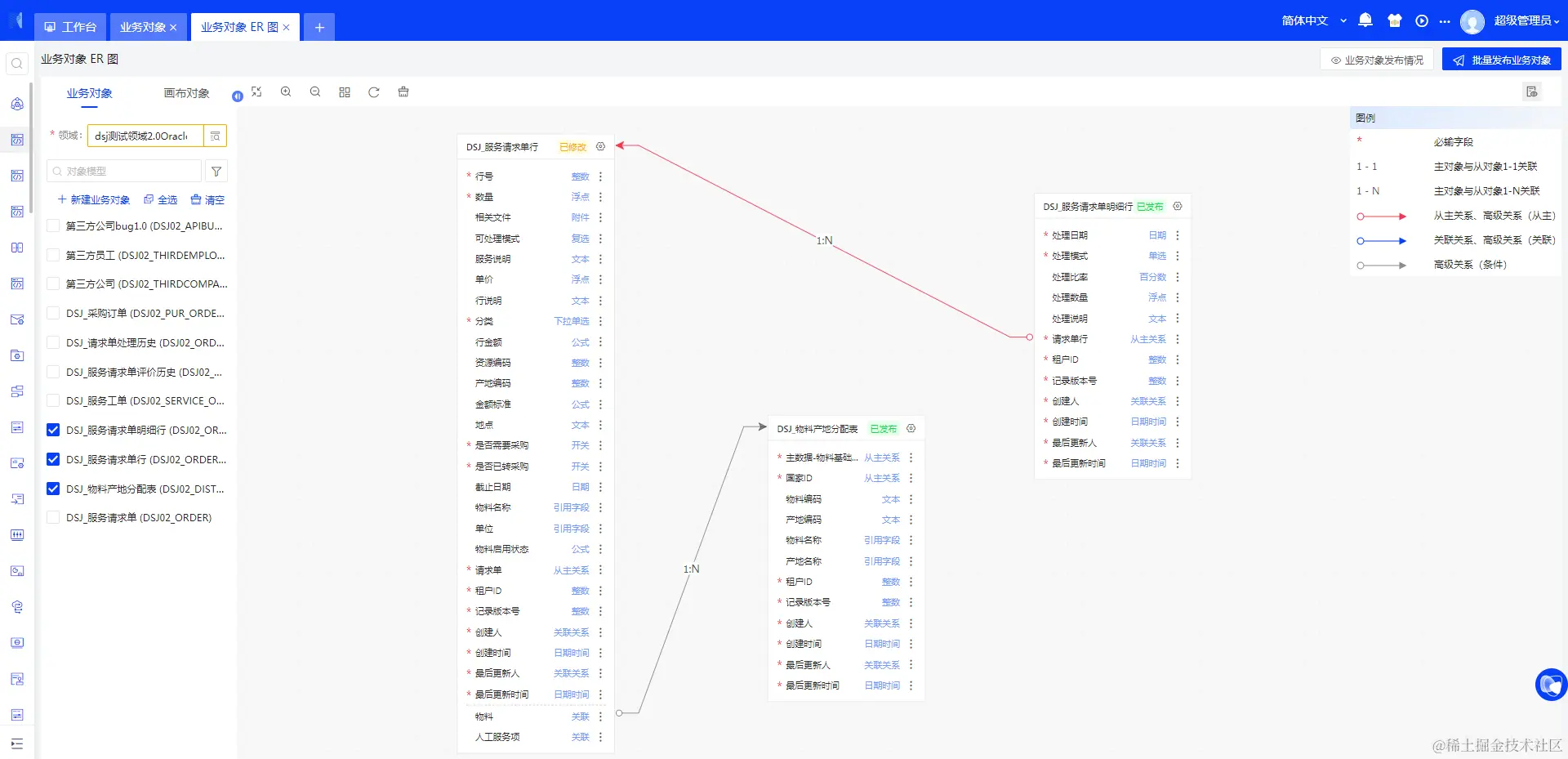The image size is (1568, 759).
Task: Open options menu for 分类 field
Action: point(600,321)
